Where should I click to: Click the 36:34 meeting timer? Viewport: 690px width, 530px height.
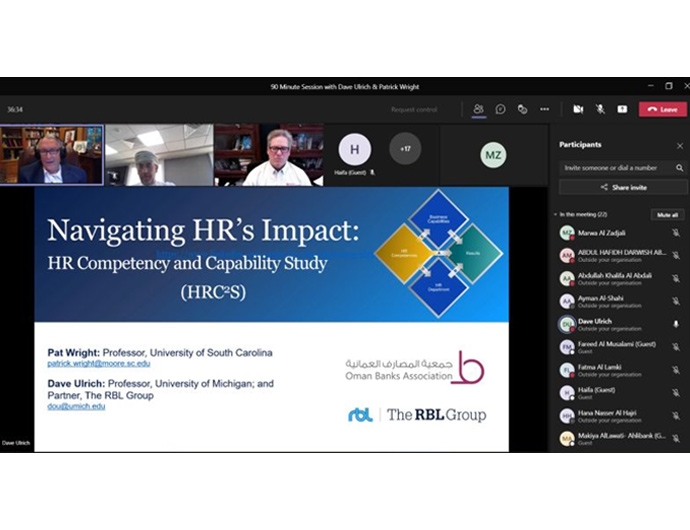coord(15,110)
